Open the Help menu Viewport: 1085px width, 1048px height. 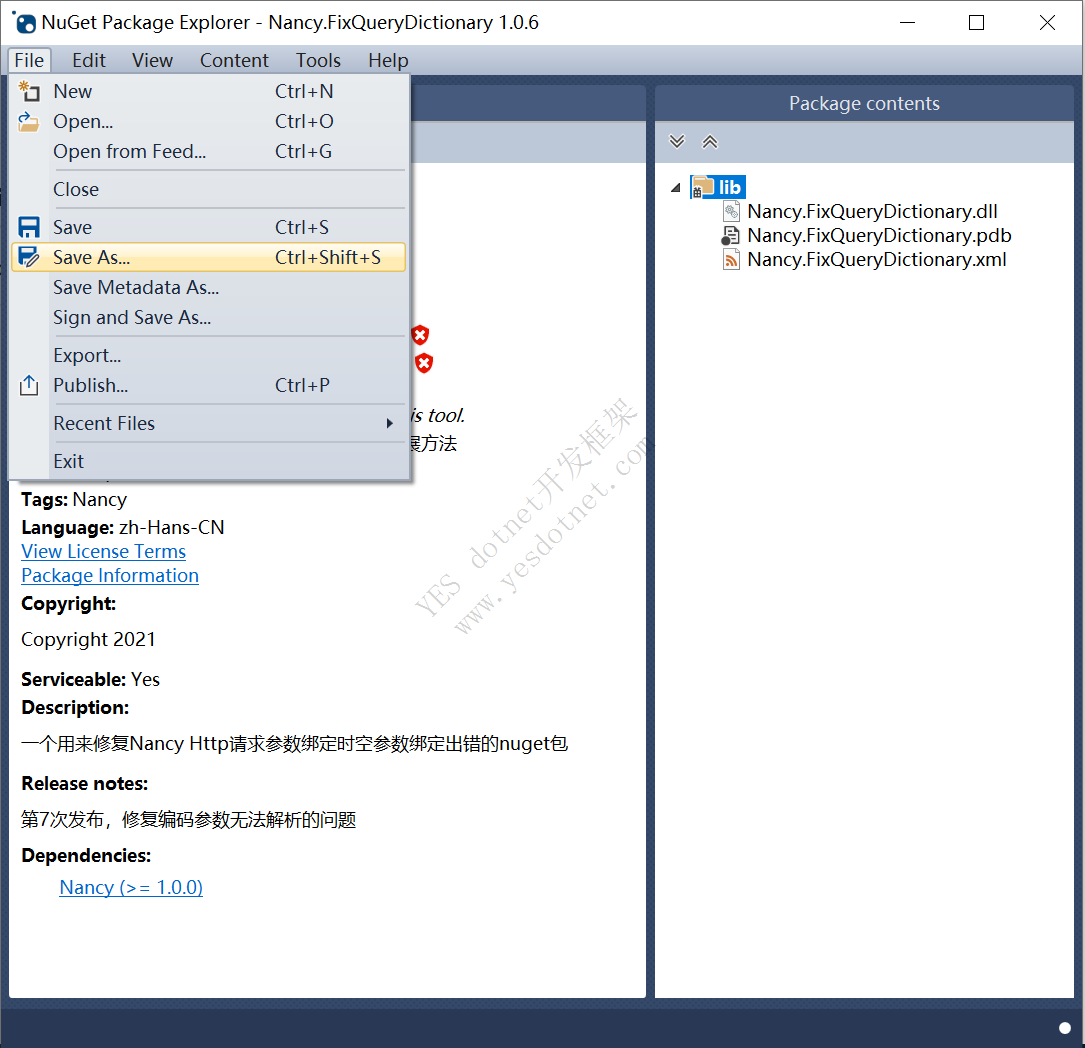[x=388, y=60]
